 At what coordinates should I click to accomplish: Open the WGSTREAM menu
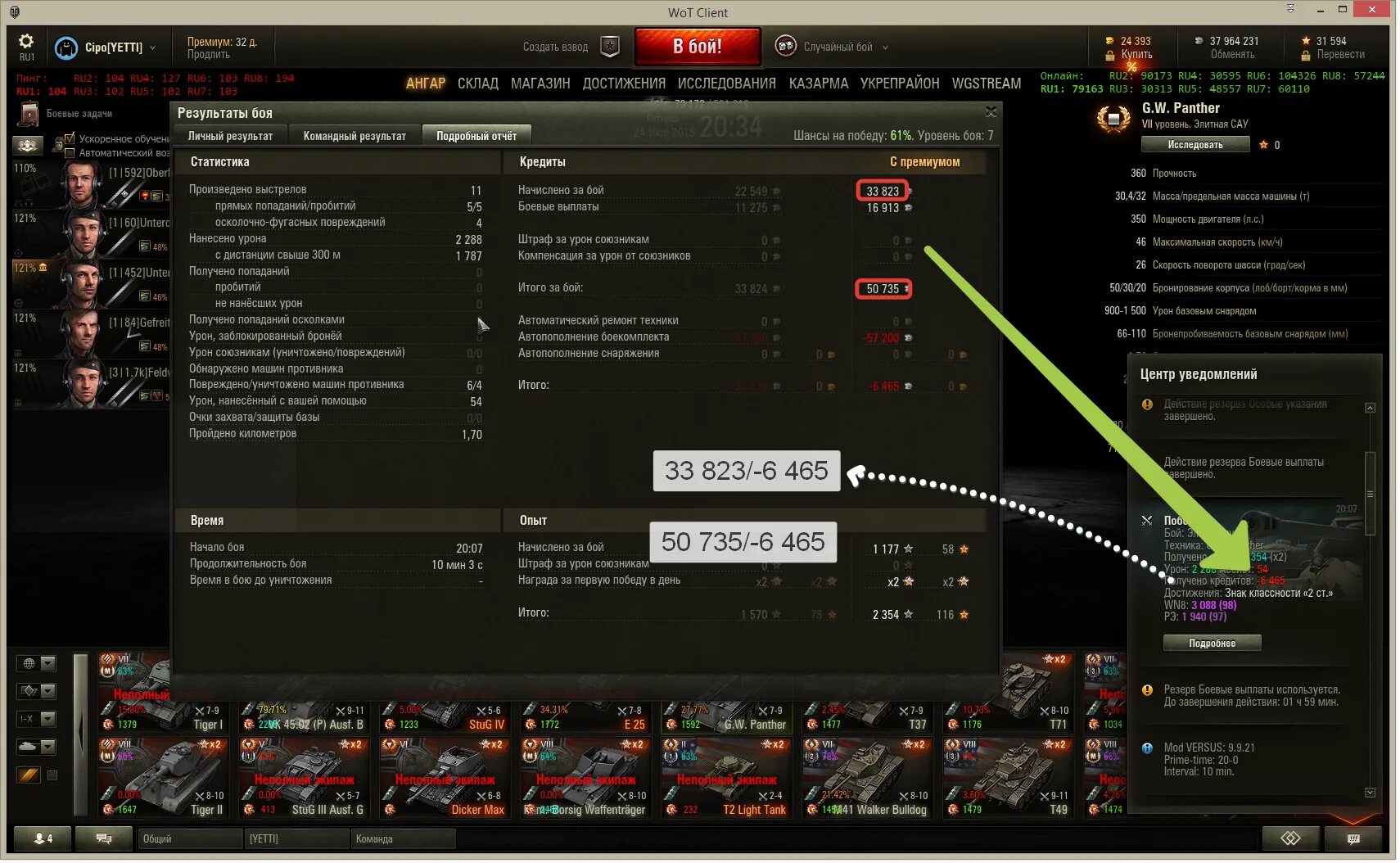pyautogui.click(x=987, y=84)
